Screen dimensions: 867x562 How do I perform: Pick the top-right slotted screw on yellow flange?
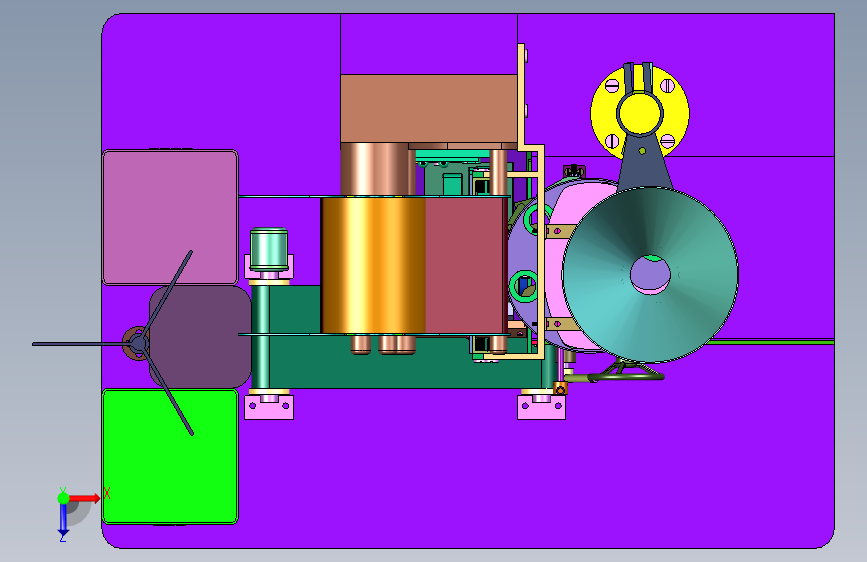[x=667, y=86]
